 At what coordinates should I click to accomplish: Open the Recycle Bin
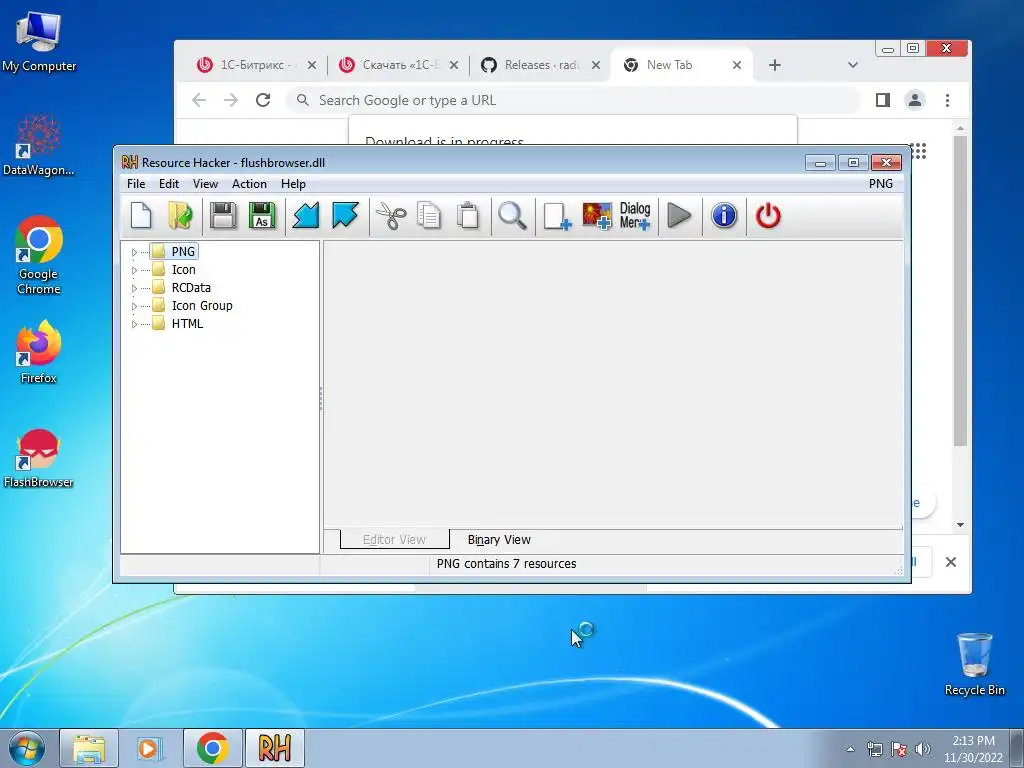point(974,664)
